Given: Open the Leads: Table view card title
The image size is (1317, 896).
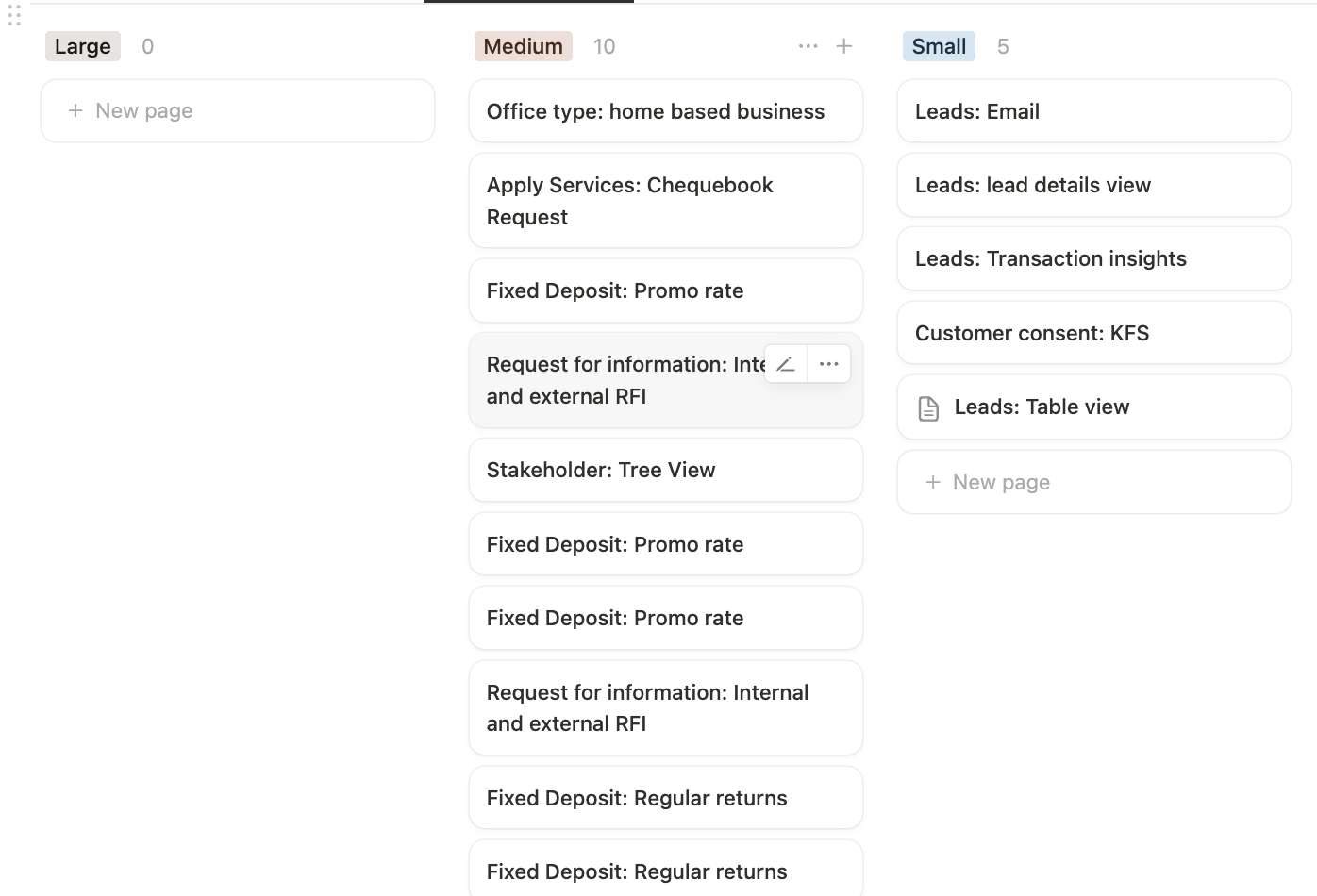Looking at the screenshot, I should pos(1042,407).
